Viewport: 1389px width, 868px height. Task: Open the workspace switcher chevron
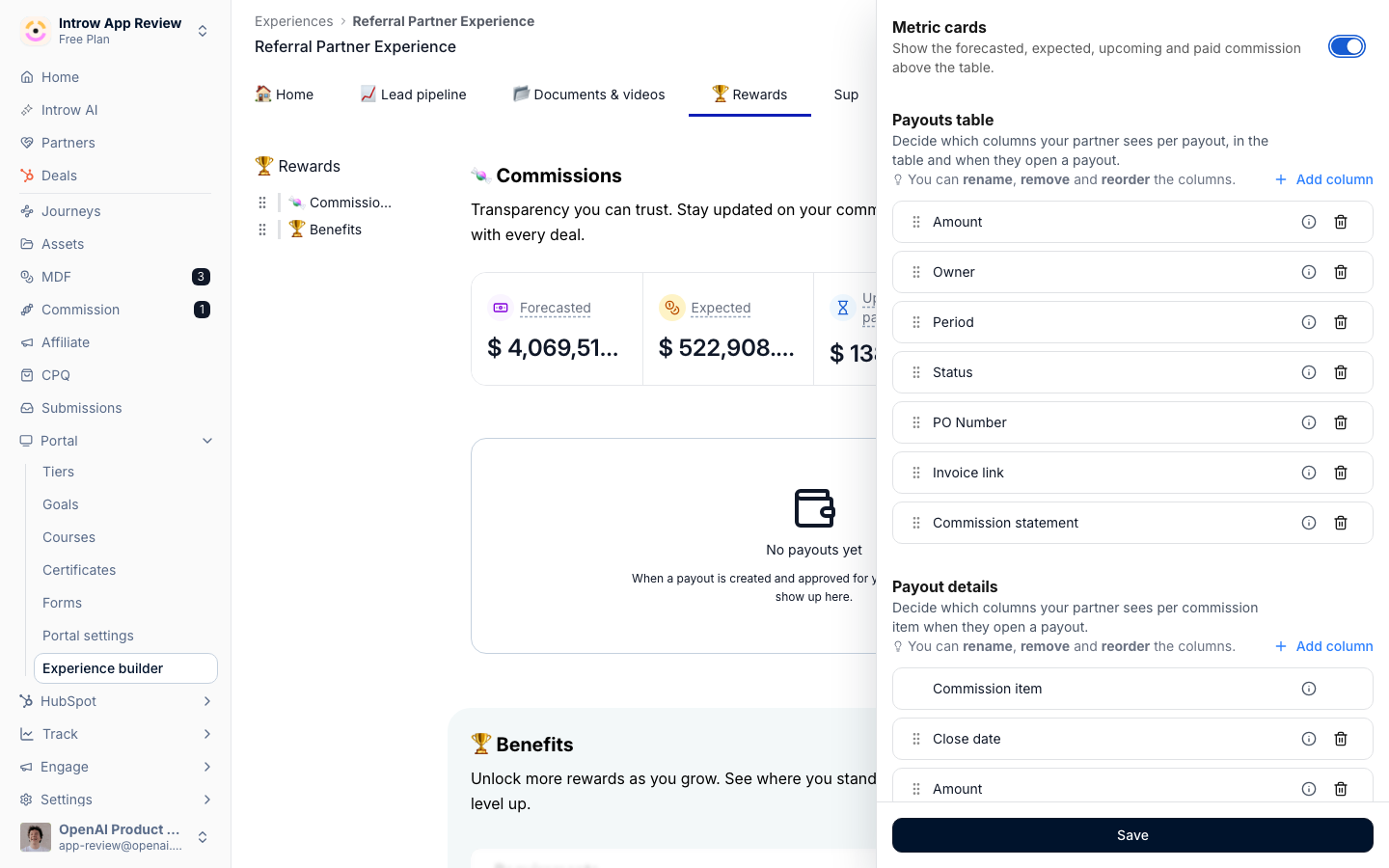[203, 31]
